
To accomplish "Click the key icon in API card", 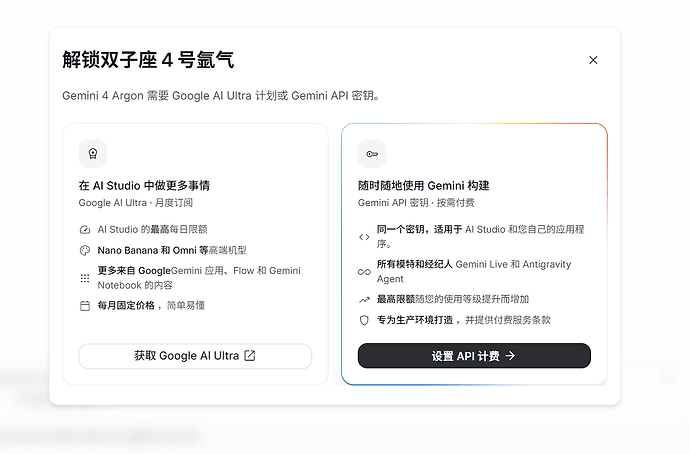I will 372,154.
